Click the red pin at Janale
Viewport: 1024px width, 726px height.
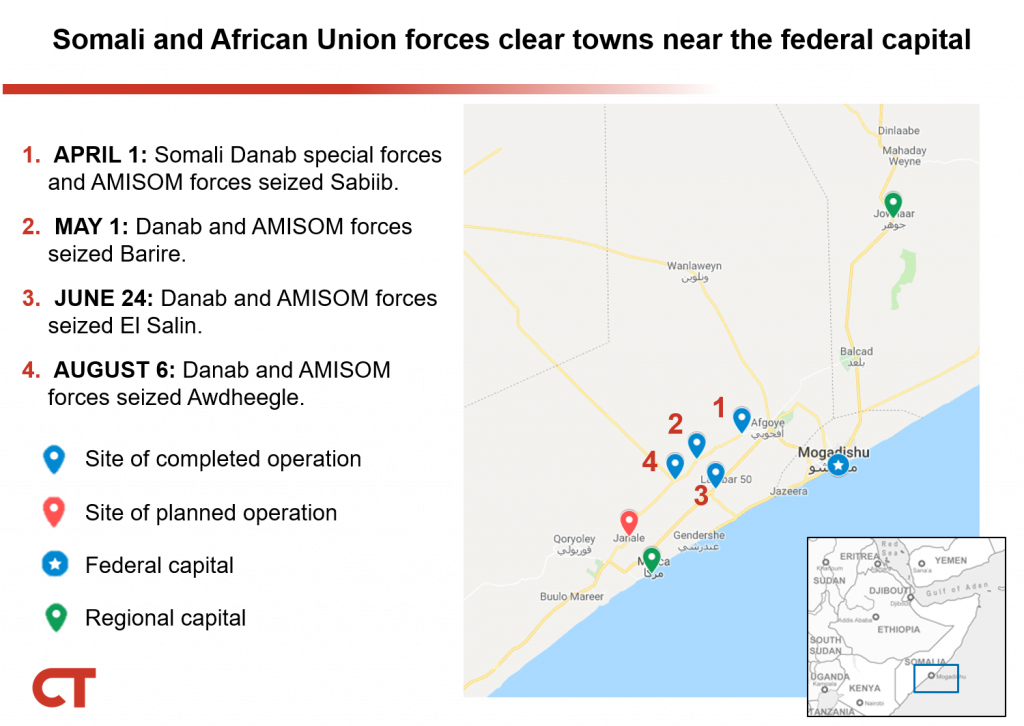click(629, 522)
